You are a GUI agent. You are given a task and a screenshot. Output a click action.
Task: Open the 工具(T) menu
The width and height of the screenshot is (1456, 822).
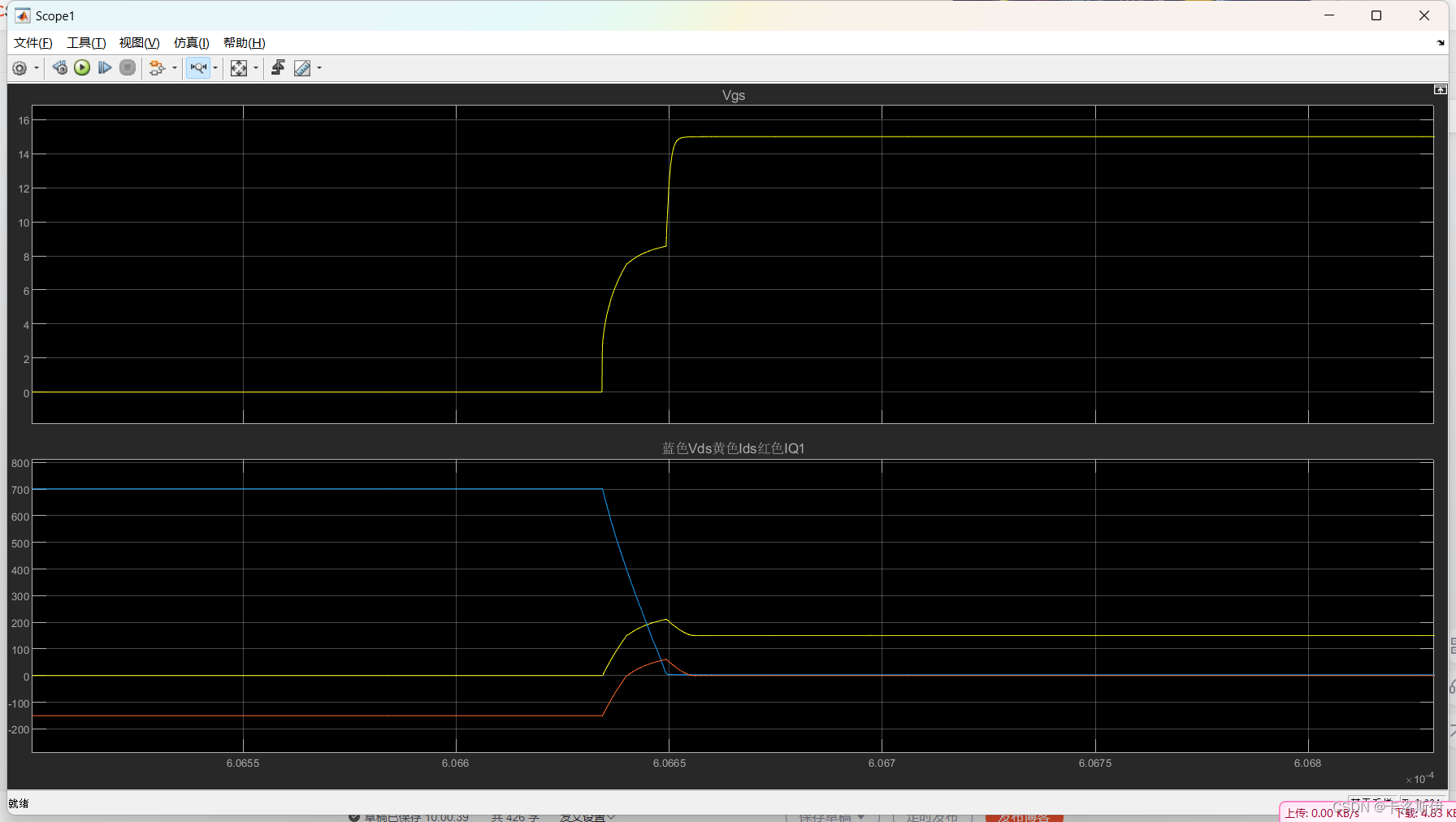coord(86,43)
